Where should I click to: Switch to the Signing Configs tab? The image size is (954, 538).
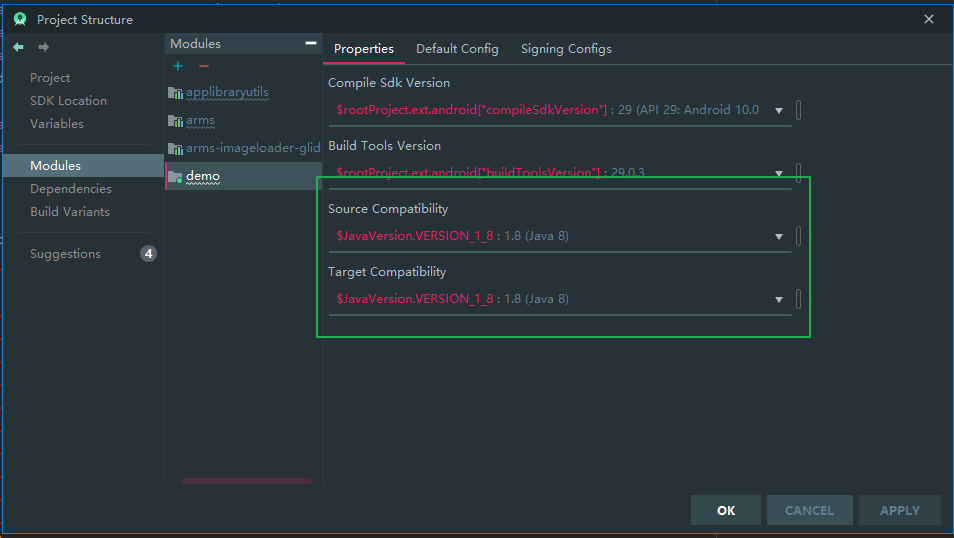click(566, 49)
